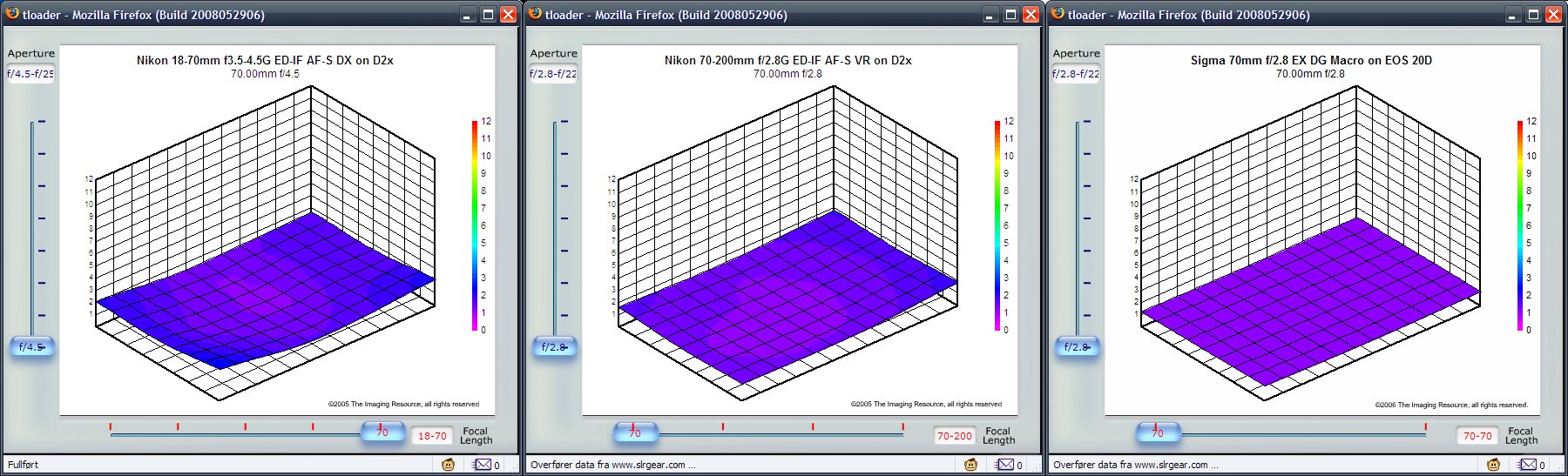Click the leftmost focal length tick in Nikon 18-70mm window
This screenshot has width=1568, height=476.
tap(111, 426)
